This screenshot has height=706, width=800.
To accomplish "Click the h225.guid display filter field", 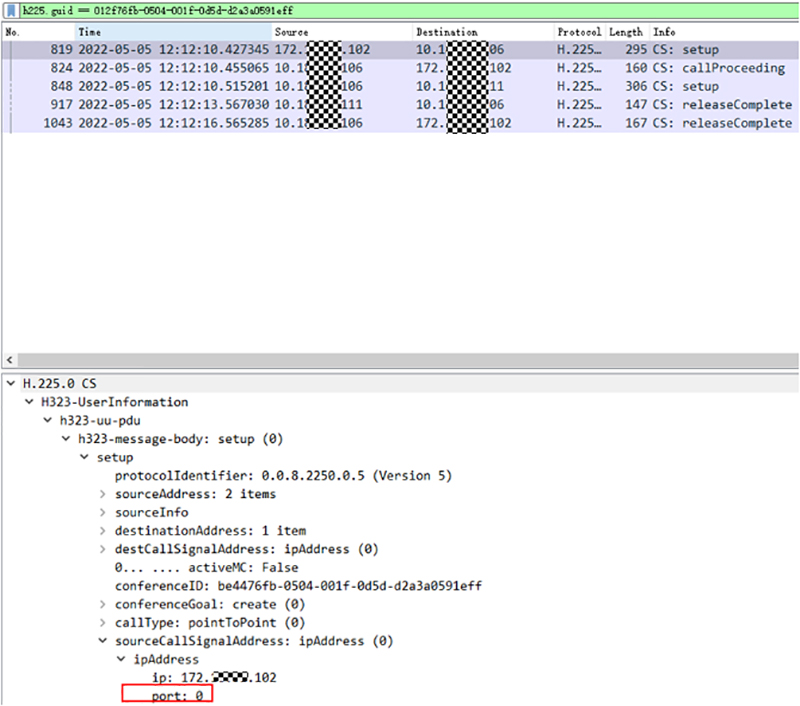I will (400, 9).
